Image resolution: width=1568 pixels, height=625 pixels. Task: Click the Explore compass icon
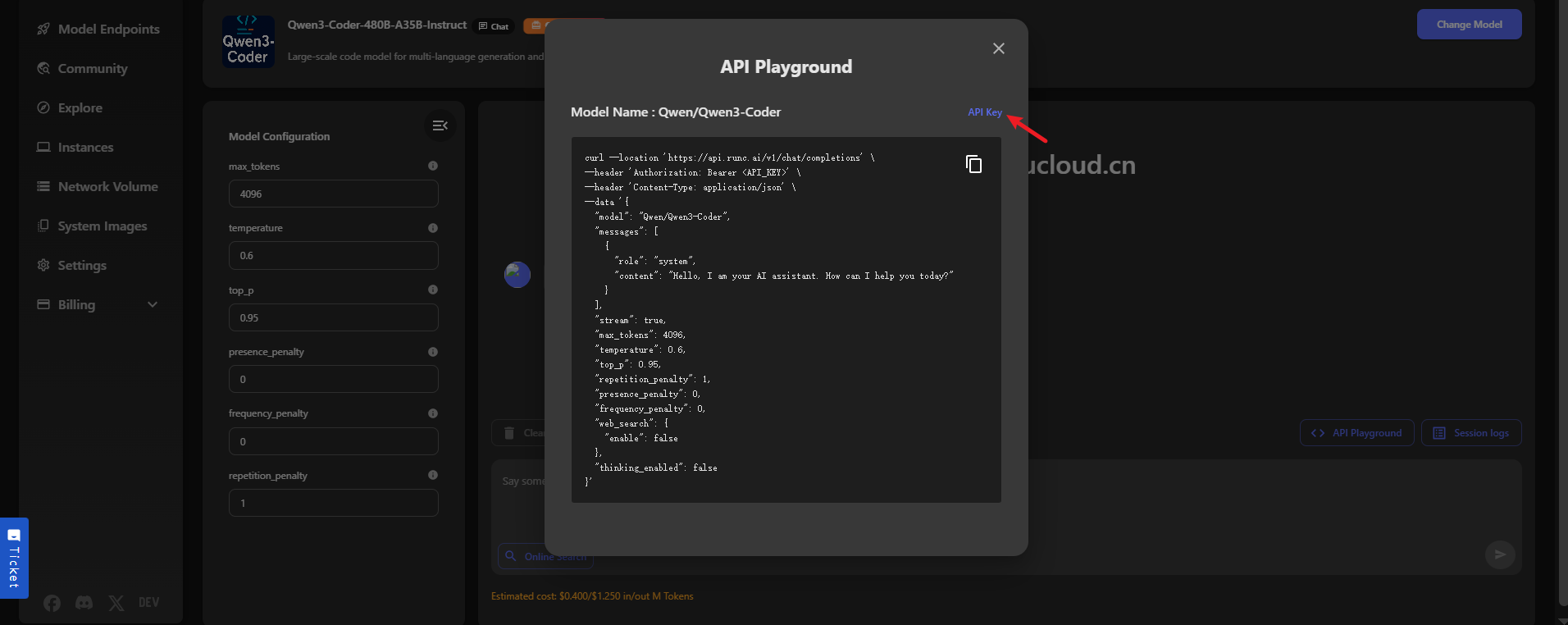coord(43,107)
